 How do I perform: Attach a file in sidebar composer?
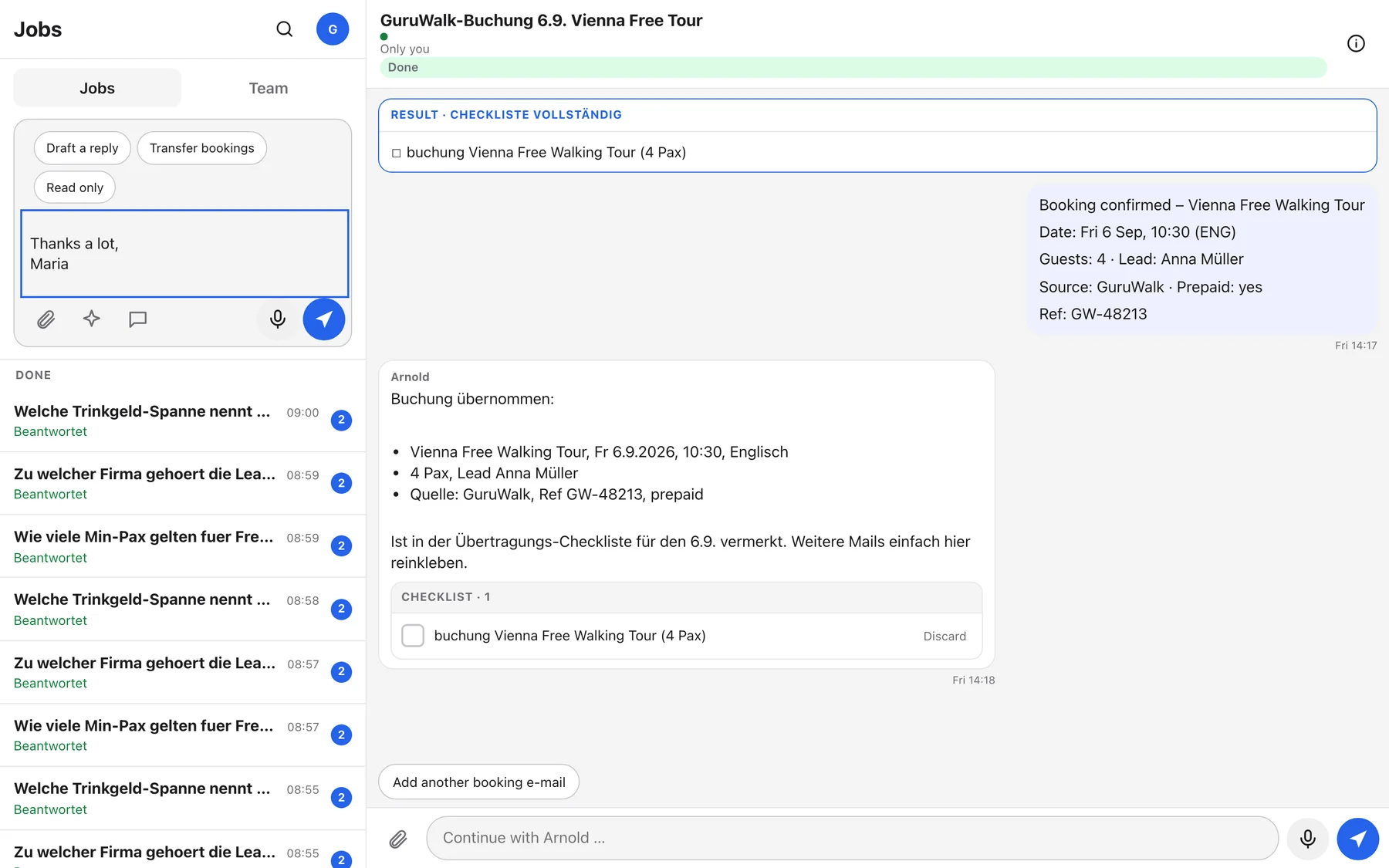point(46,319)
